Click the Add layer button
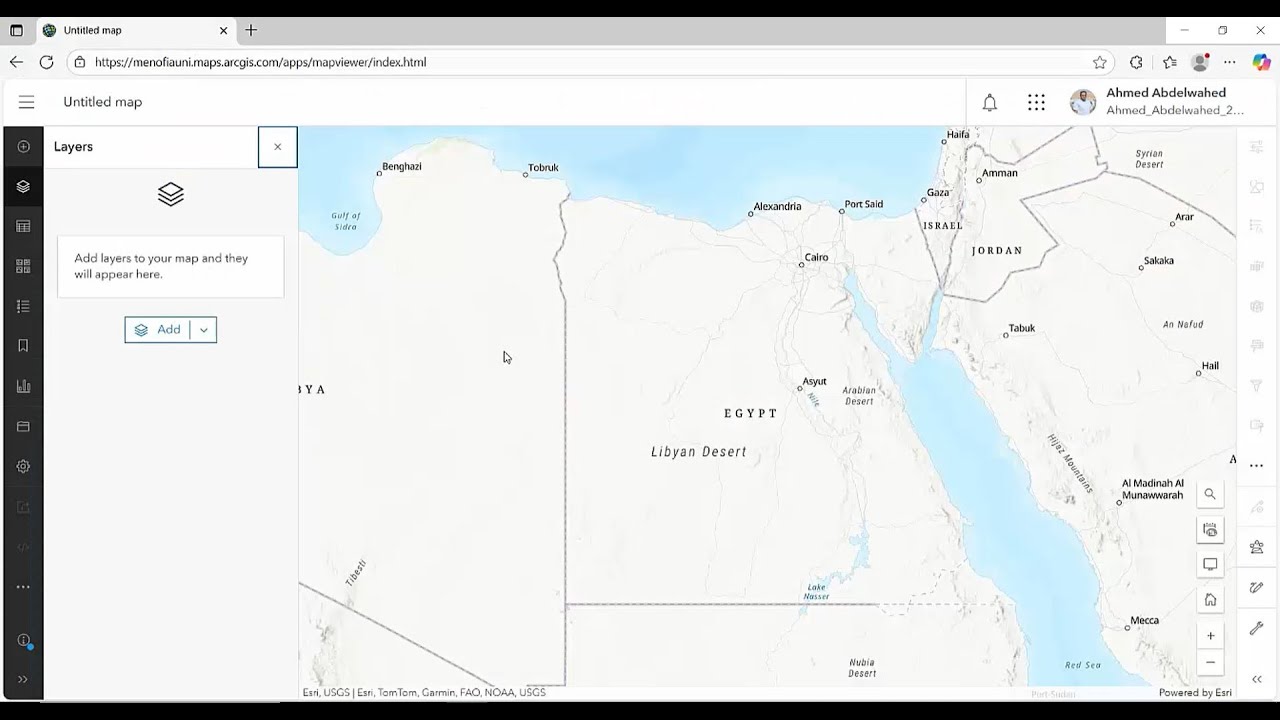 click(x=157, y=330)
